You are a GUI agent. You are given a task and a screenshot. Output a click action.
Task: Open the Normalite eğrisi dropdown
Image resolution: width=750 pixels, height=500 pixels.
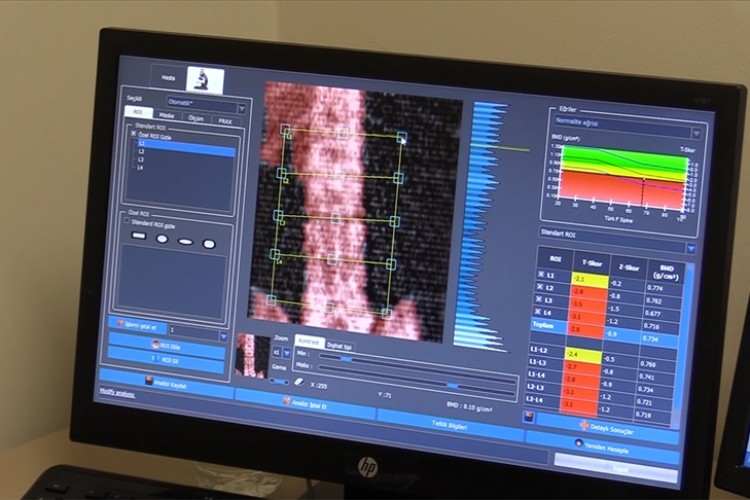pos(627,126)
